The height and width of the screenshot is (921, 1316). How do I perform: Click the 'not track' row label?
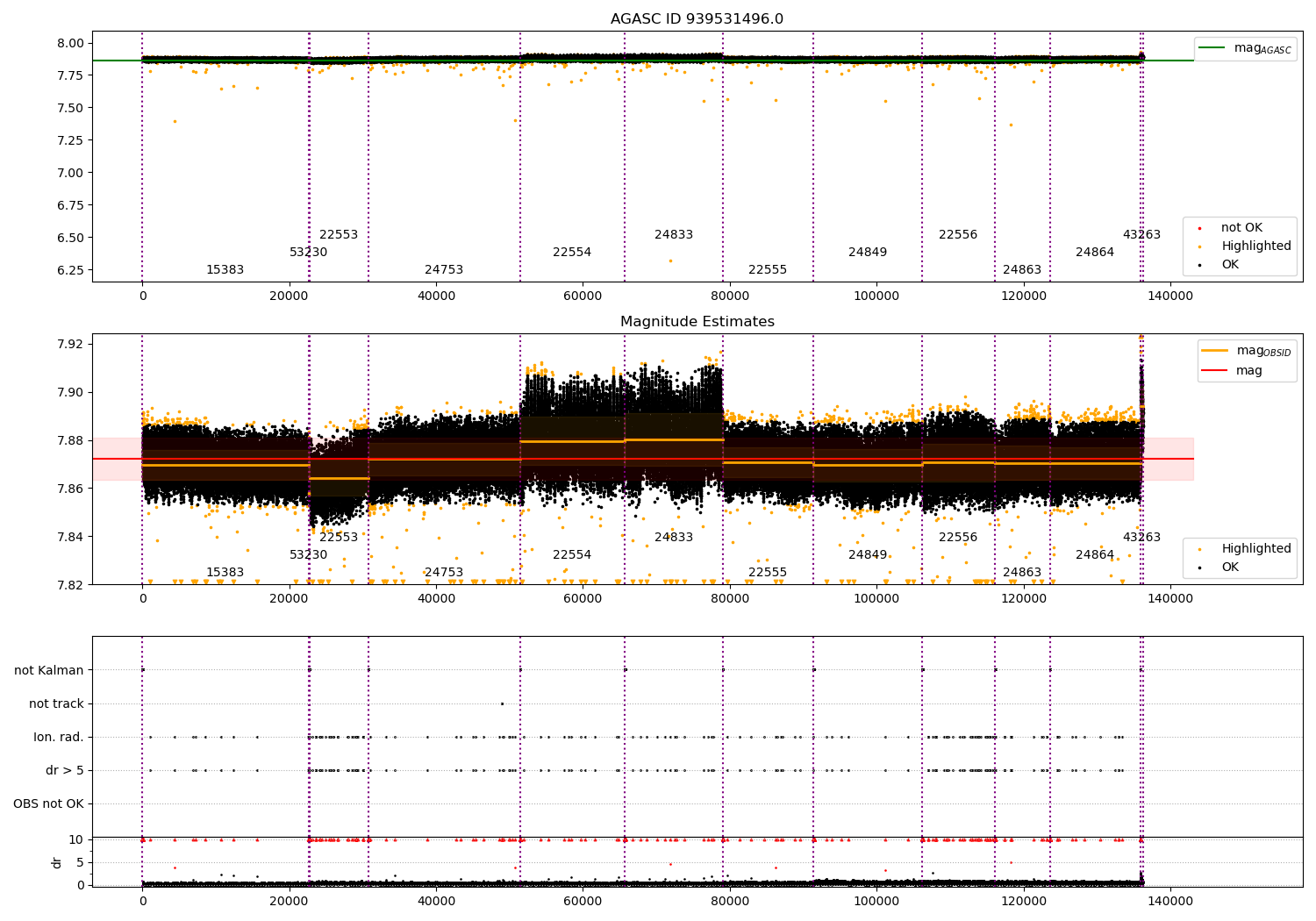click(56, 703)
